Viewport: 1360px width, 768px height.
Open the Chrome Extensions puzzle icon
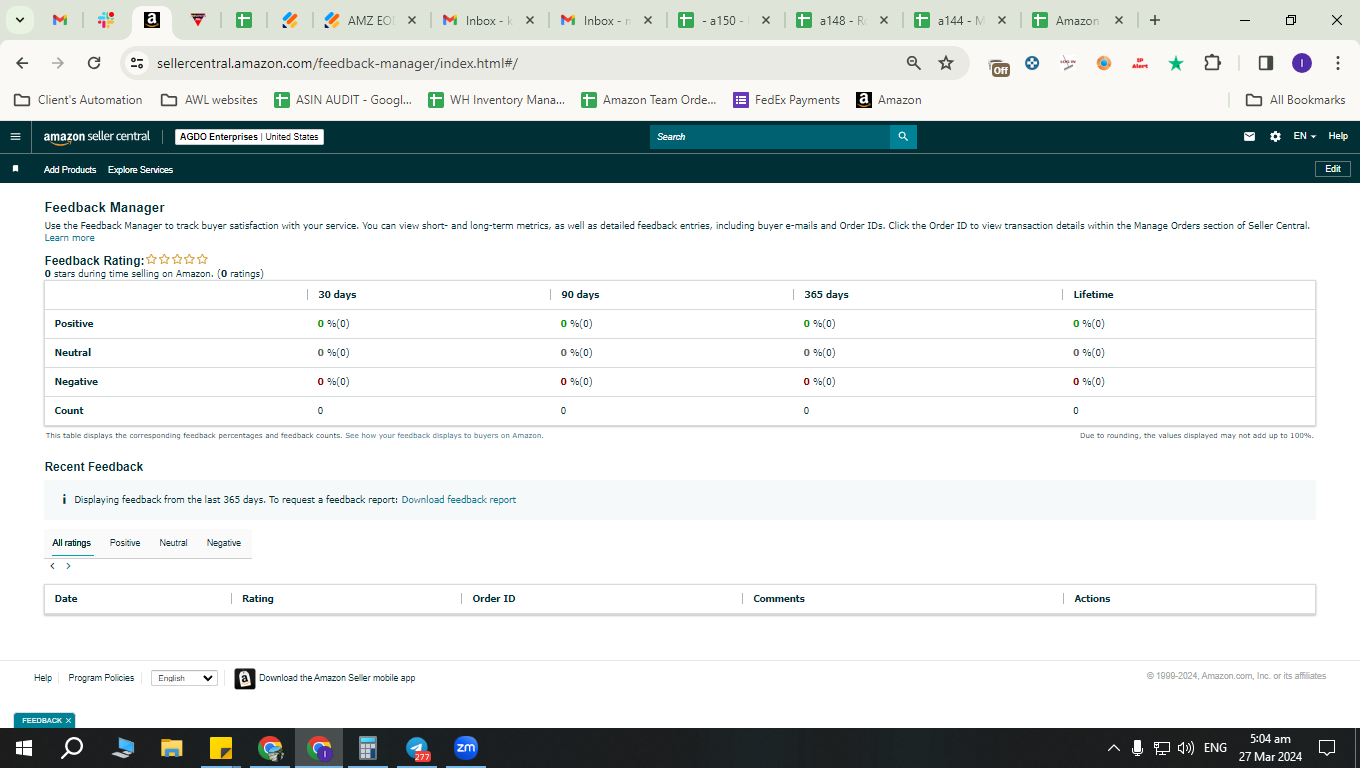(1212, 63)
